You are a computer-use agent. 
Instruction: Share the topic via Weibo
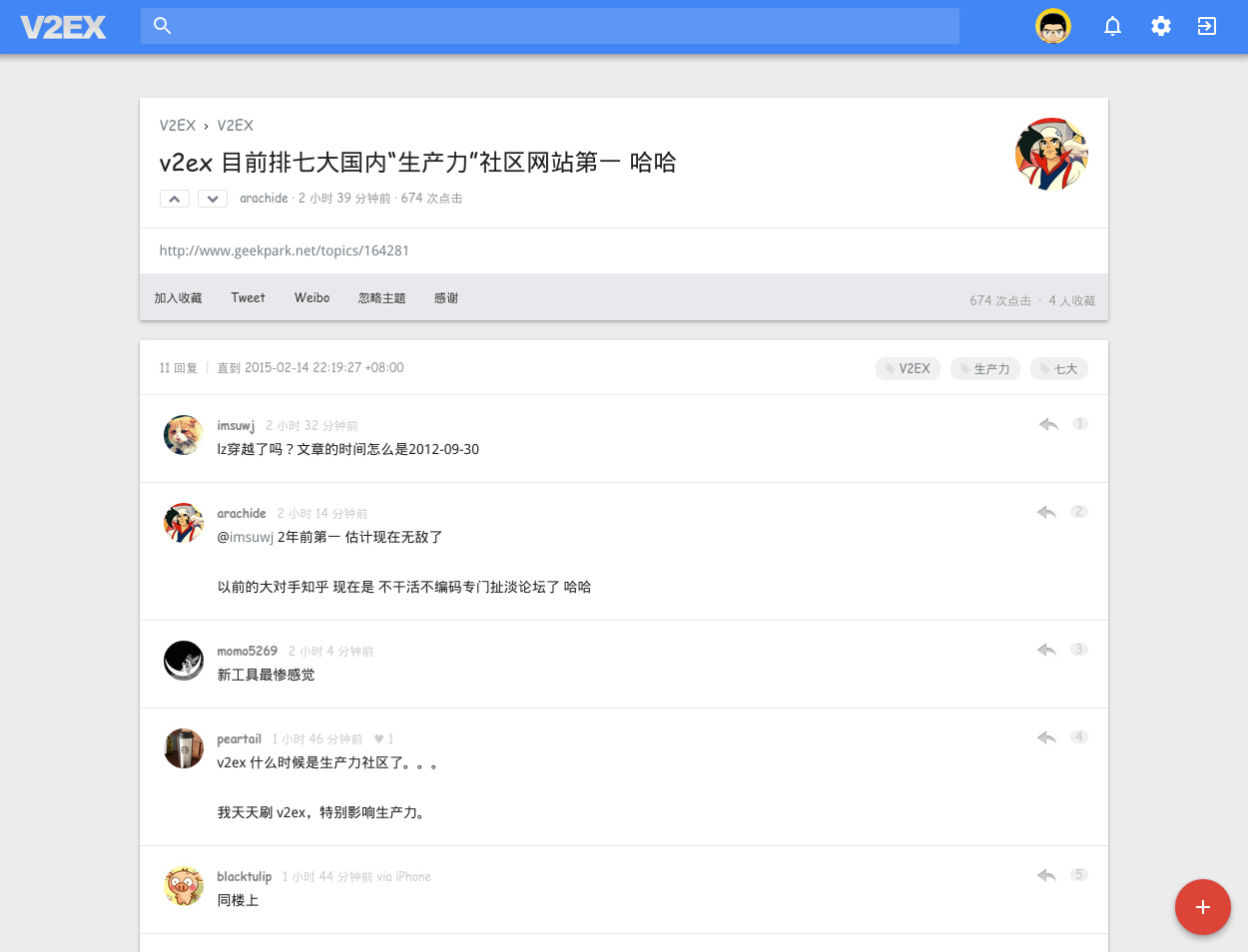312,298
